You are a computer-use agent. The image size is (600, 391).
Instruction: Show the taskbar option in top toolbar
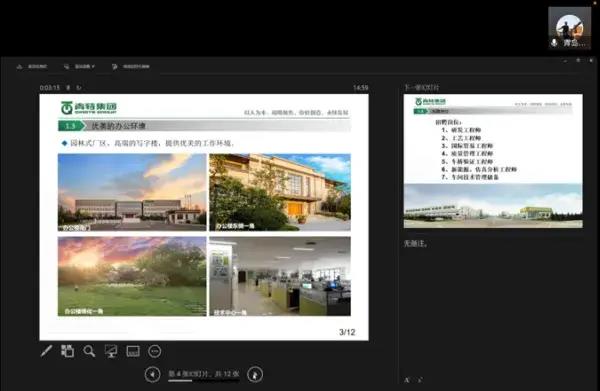tap(32, 67)
